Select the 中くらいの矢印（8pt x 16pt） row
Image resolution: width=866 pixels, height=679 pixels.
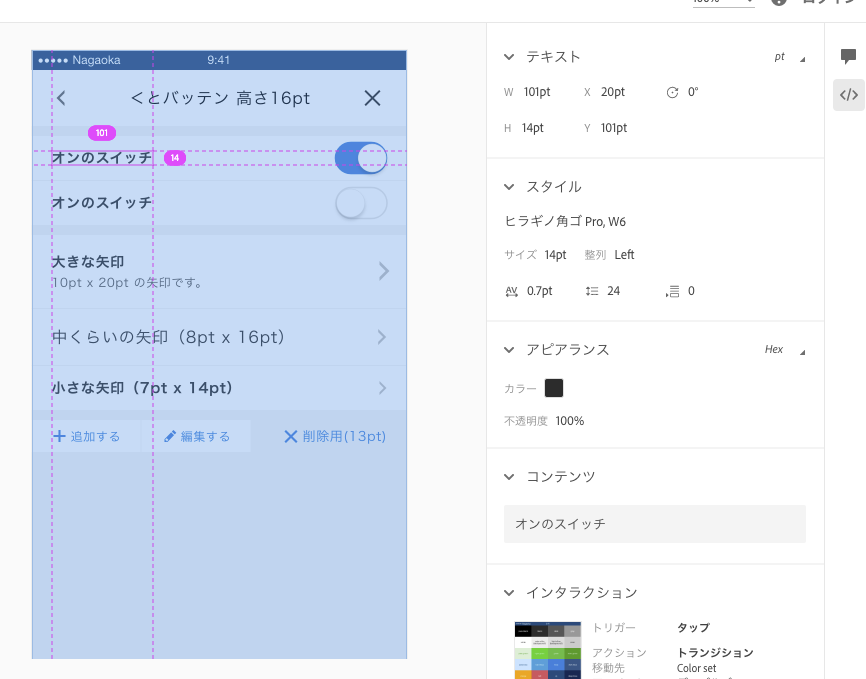220,337
